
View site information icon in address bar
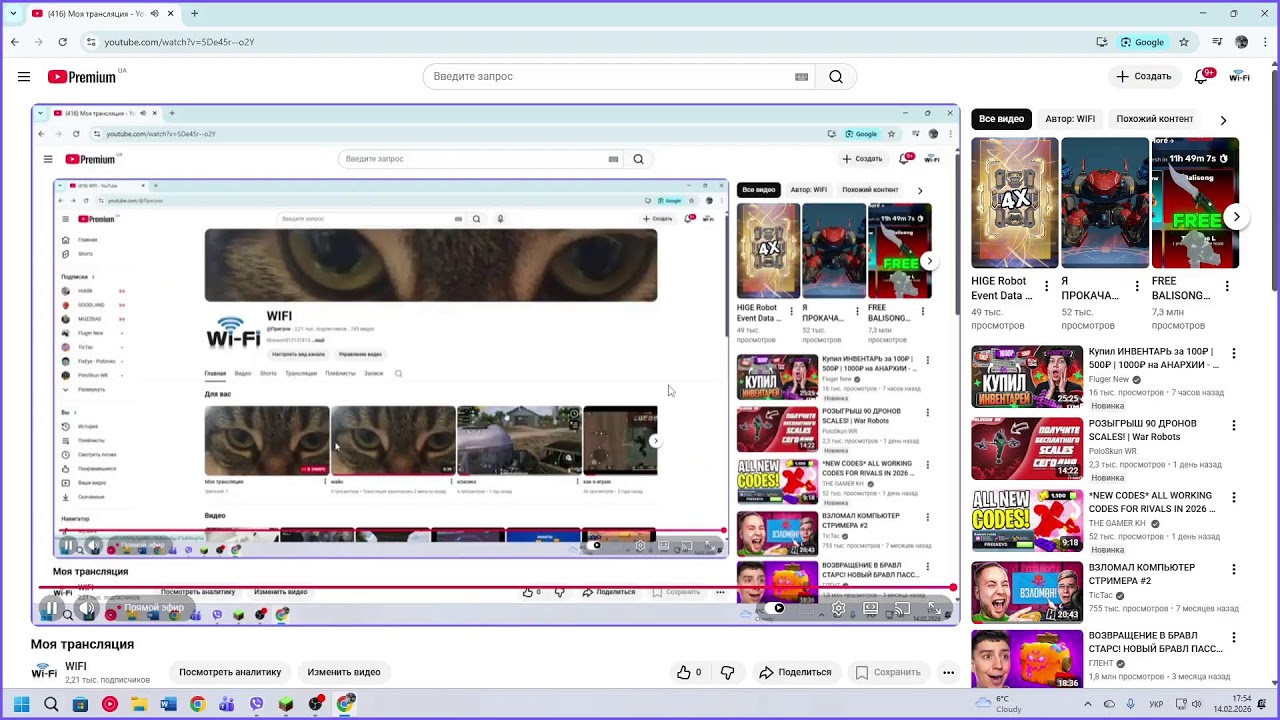pyautogui.click(x=91, y=42)
